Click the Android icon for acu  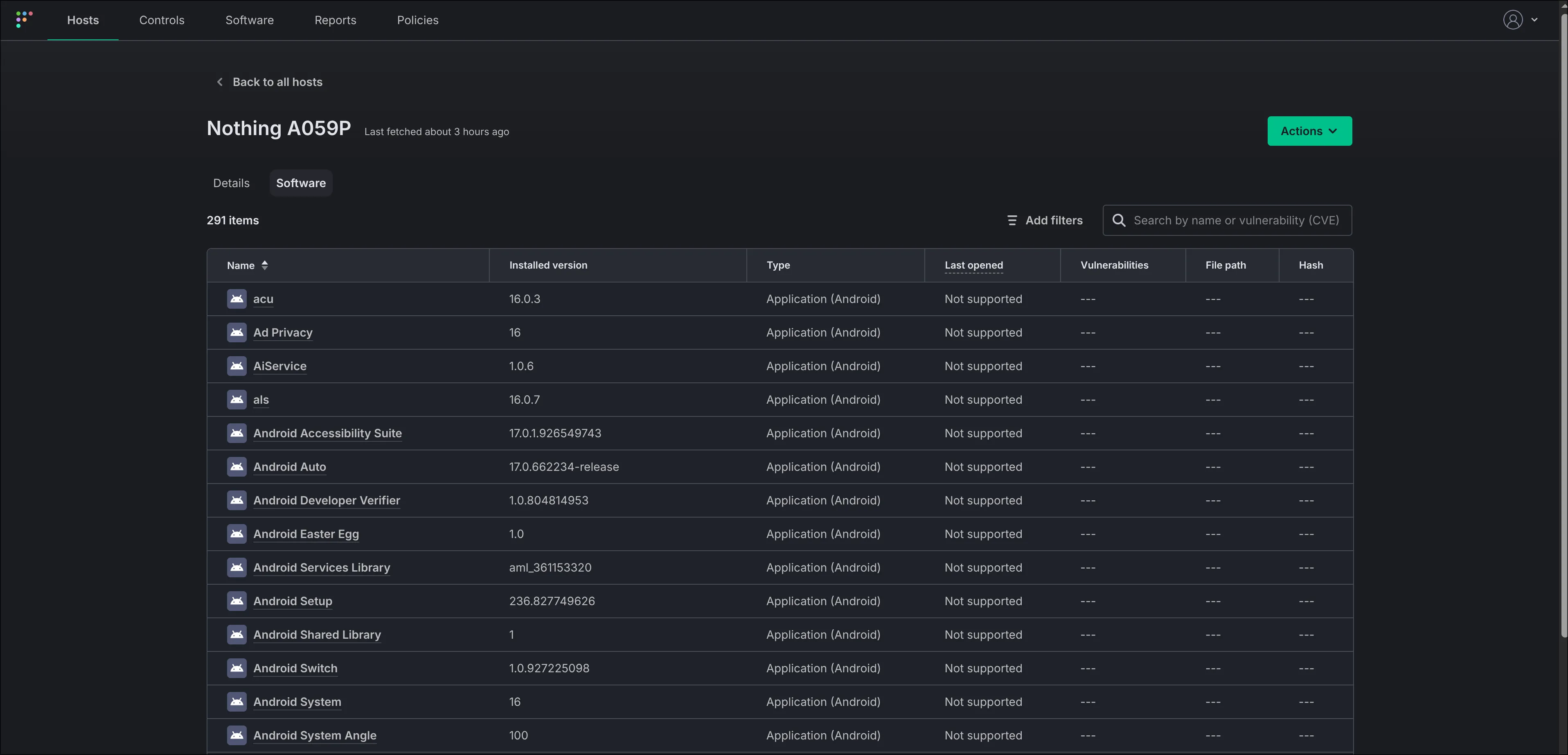coord(237,299)
